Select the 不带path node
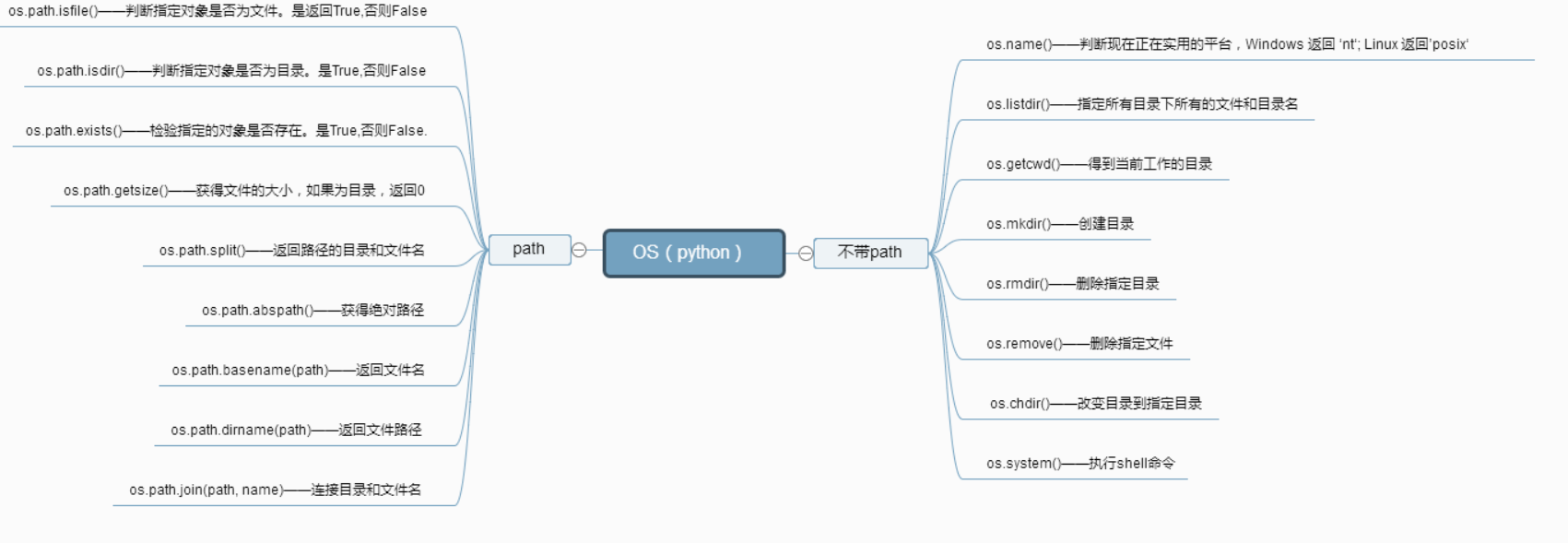The height and width of the screenshot is (543, 1568). point(870,253)
